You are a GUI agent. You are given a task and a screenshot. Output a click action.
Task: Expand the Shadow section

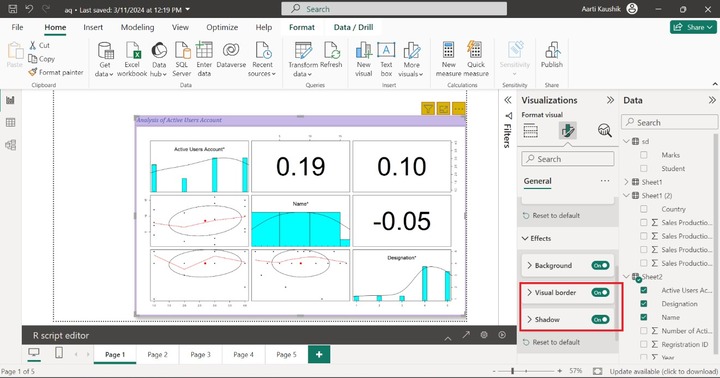click(529, 320)
